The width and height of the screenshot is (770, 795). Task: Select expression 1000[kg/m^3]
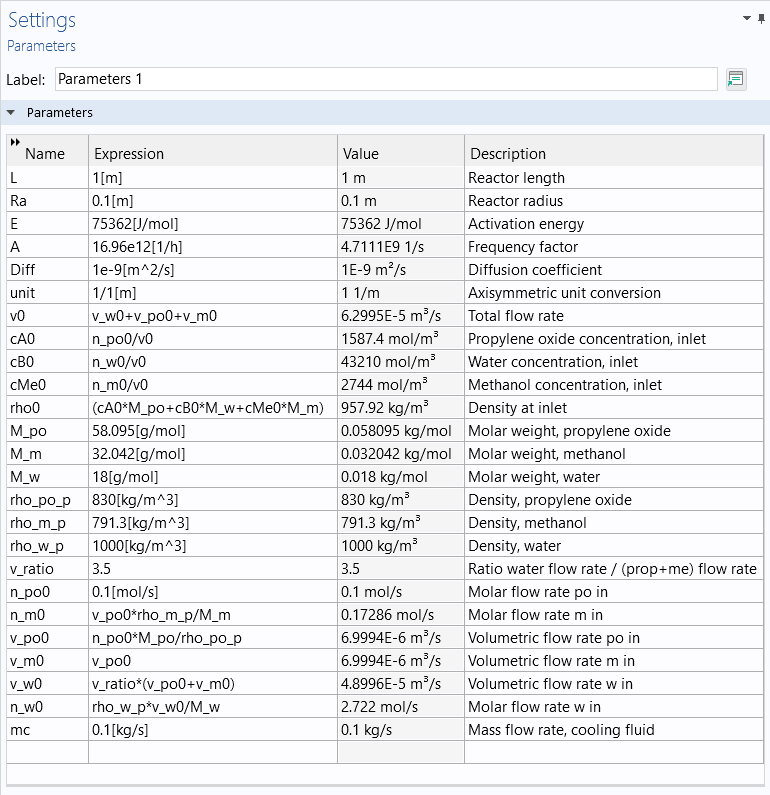click(x=213, y=546)
